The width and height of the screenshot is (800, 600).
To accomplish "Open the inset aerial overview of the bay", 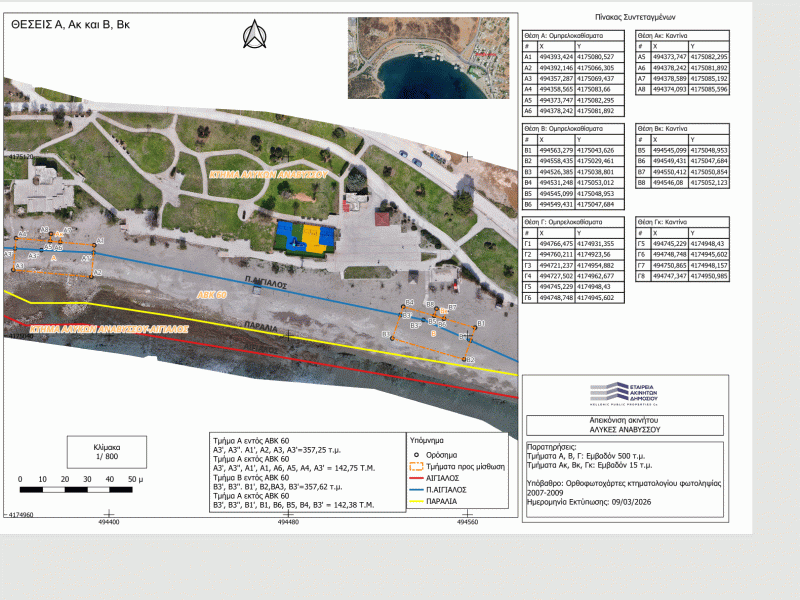I will (x=429, y=58).
